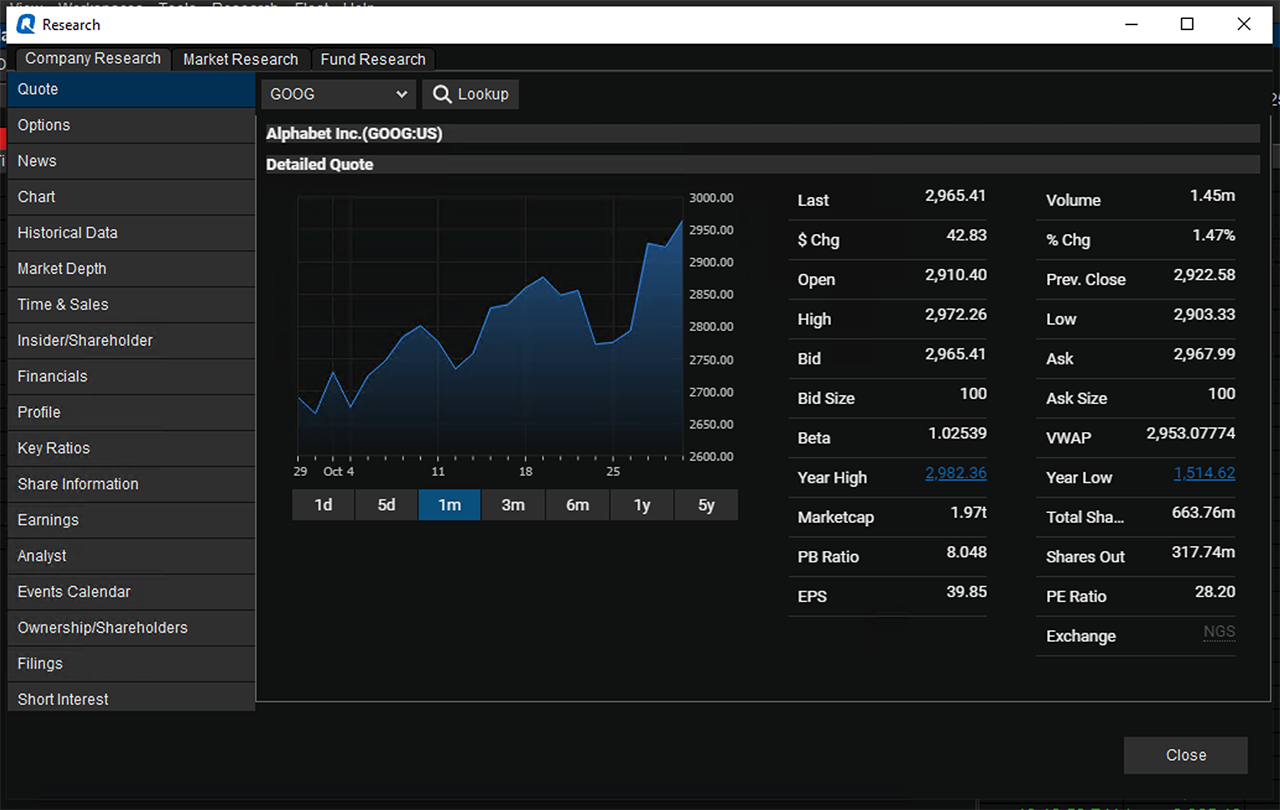Open the Options section
Screen dimensions: 1280x810
(131, 125)
